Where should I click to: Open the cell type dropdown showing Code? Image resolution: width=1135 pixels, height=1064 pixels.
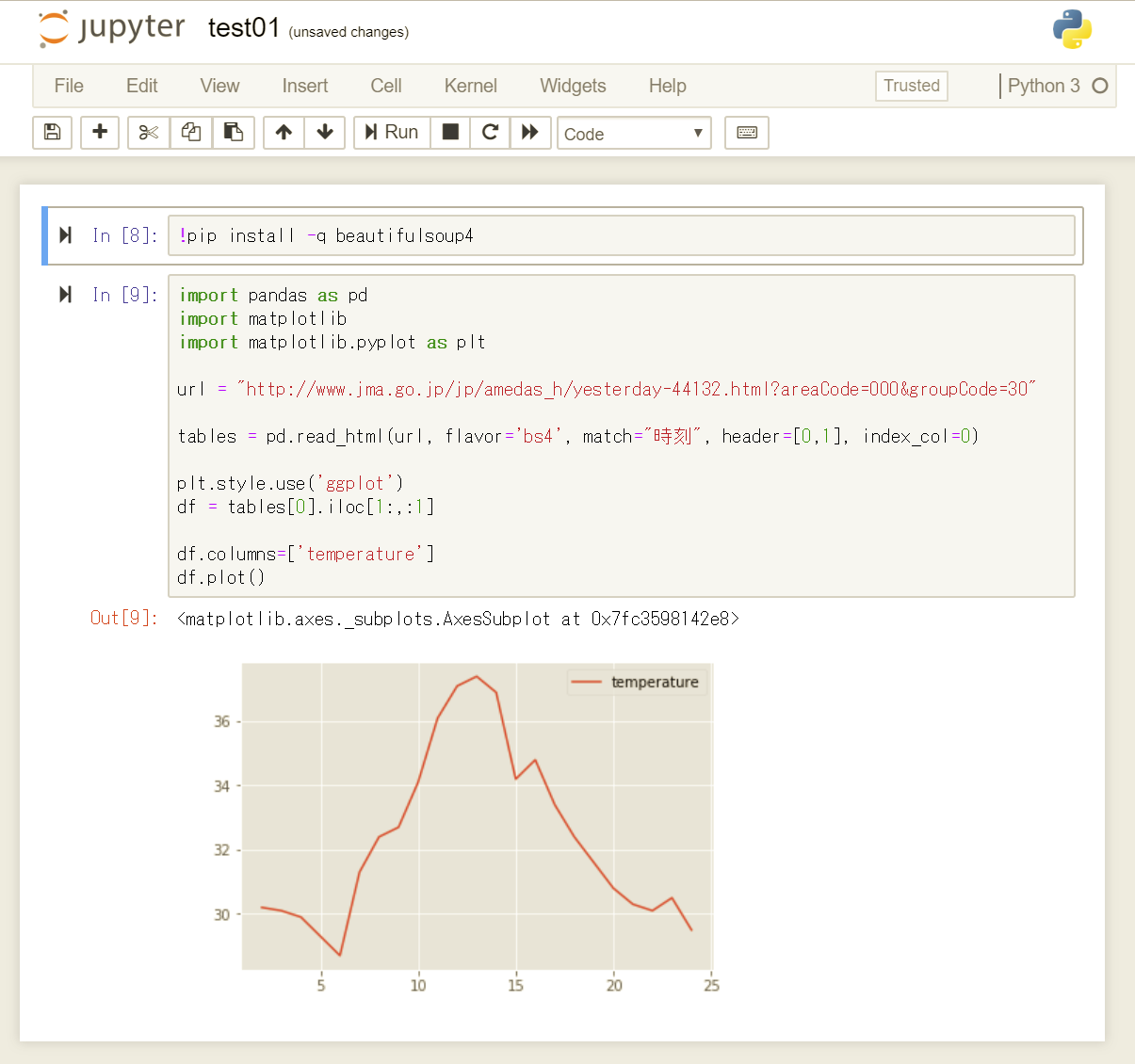[633, 133]
